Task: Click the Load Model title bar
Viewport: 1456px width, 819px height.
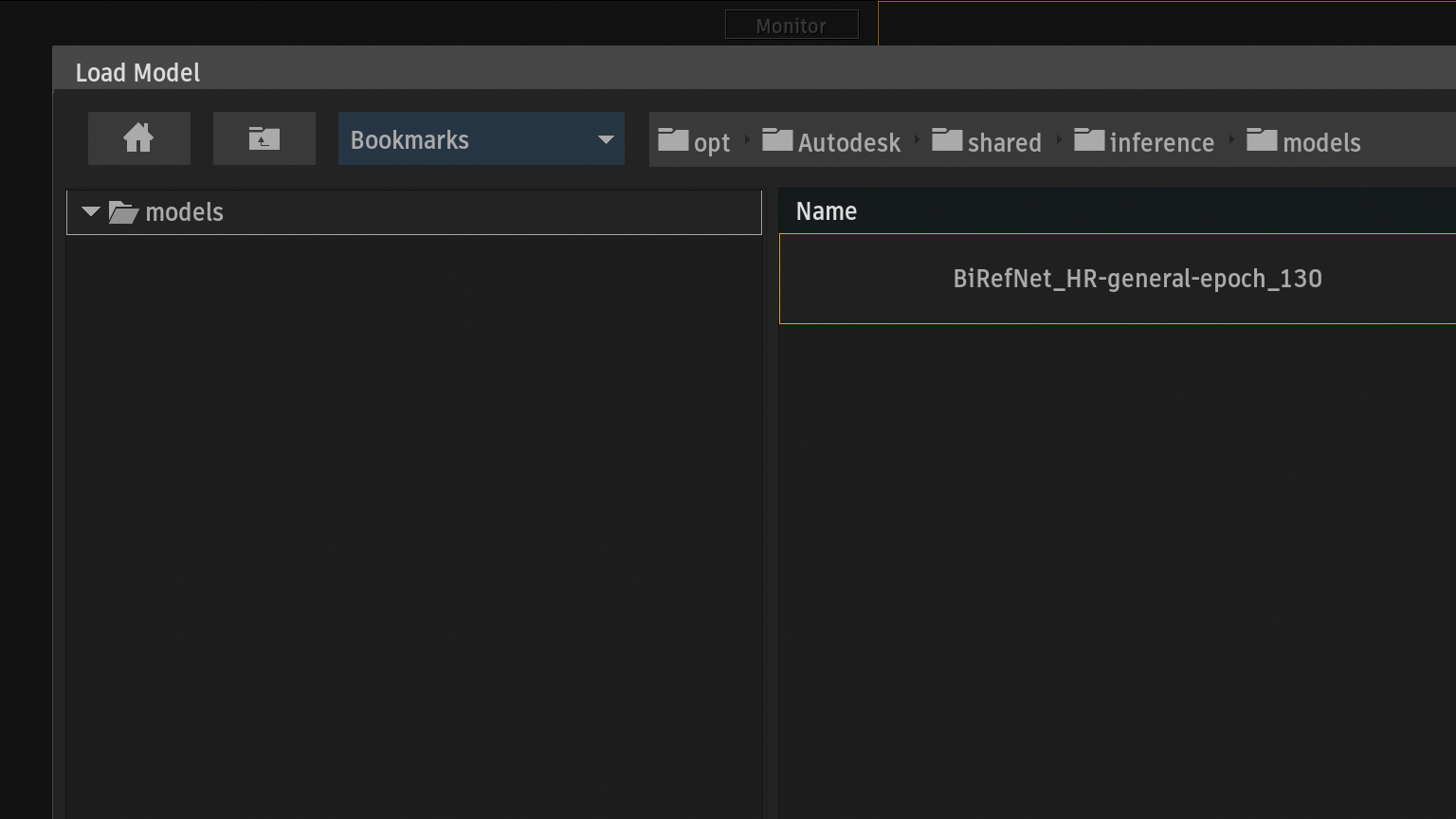Action: [x=569, y=72]
